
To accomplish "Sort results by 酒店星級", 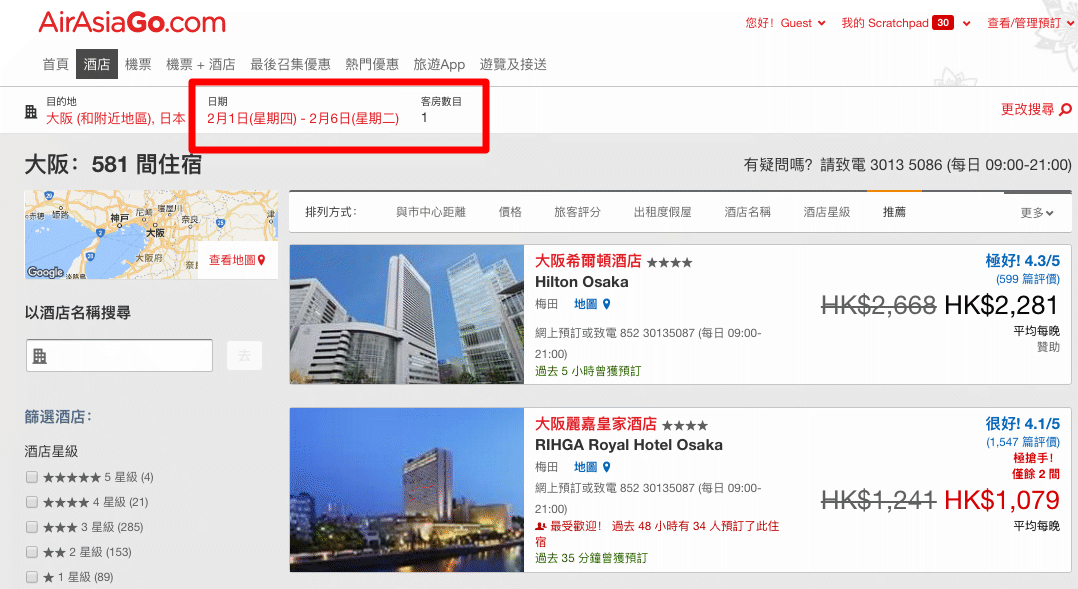I will click(x=827, y=212).
